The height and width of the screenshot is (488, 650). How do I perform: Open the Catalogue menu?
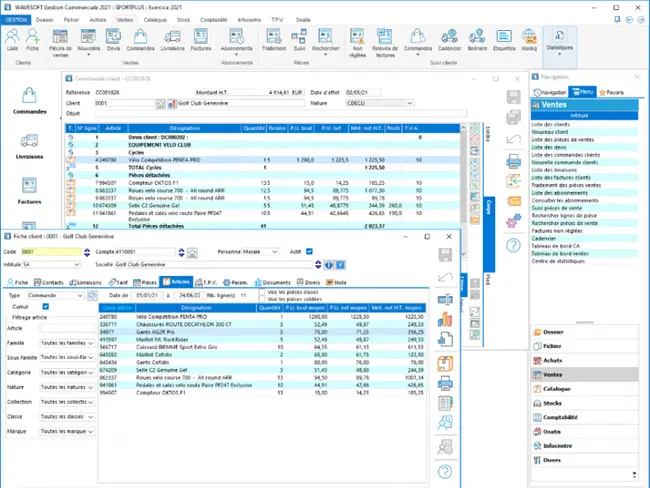pyautogui.click(x=155, y=19)
